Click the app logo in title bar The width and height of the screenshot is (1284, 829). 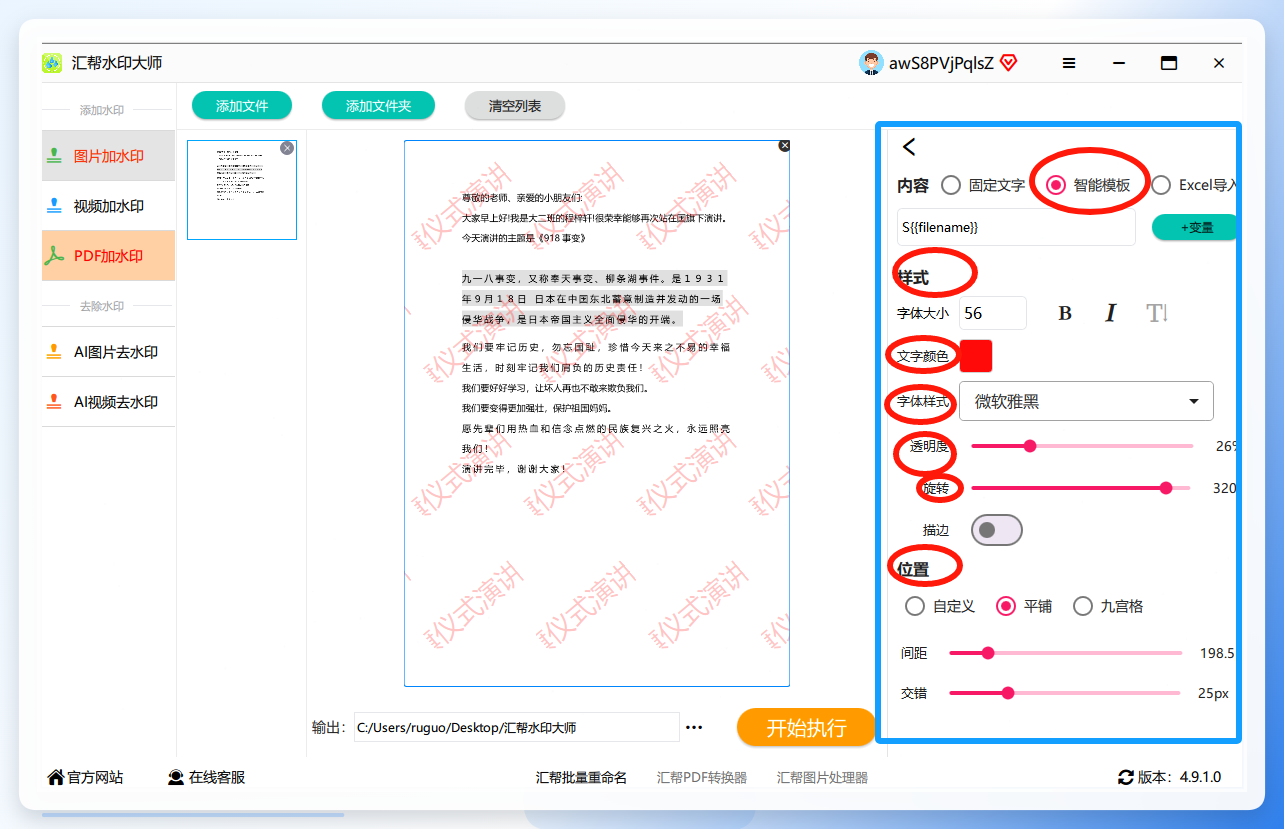[x=52, y=63]
